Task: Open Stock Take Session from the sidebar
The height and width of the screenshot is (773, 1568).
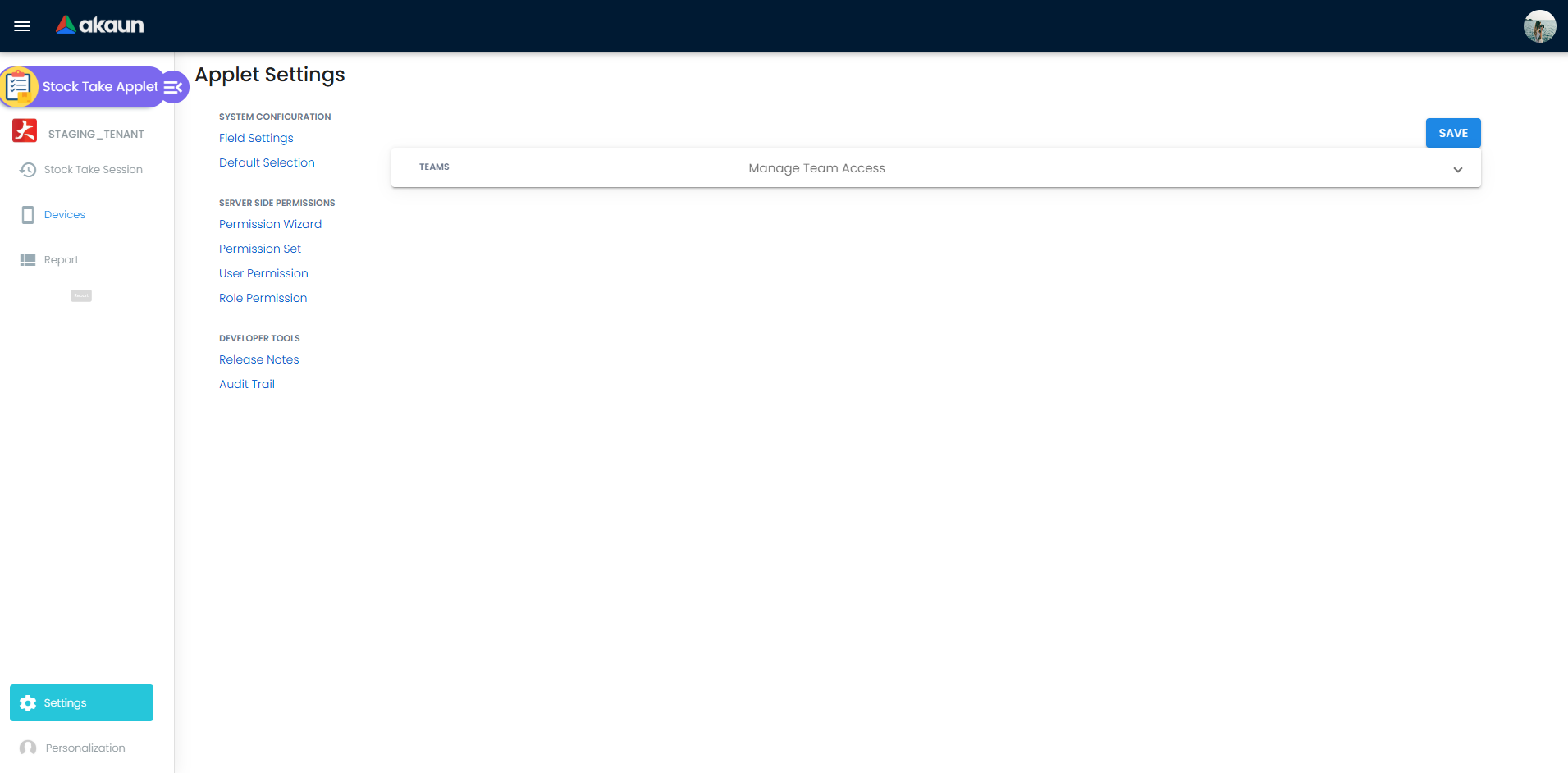Action: (x=27, y=169)
